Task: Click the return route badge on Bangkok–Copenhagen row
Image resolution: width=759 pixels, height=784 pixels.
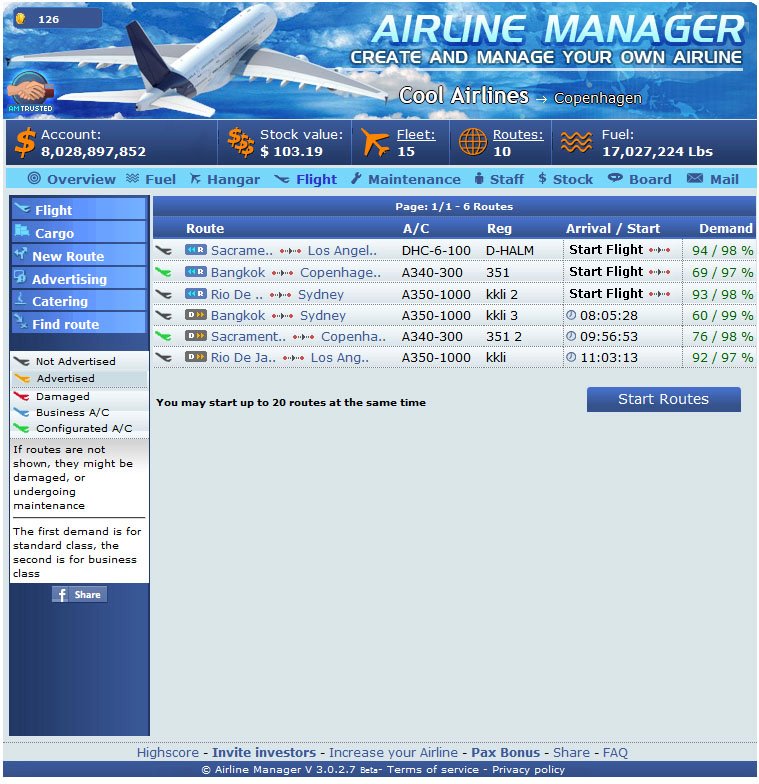Action: pyautogui.click(x=196, y=272)
